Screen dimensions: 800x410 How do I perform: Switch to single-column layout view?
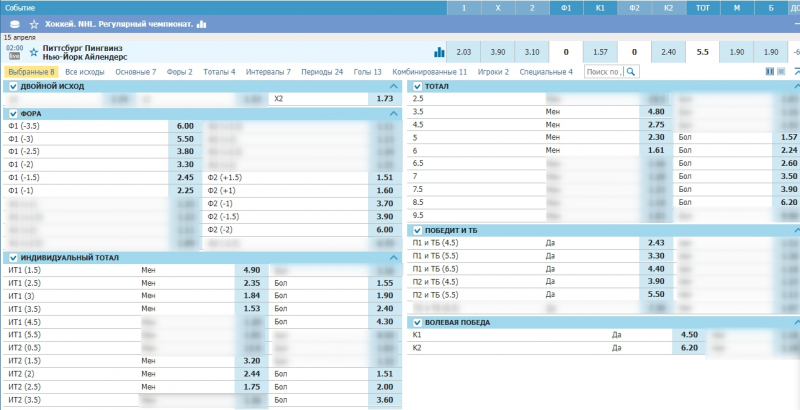pos(781,72)
